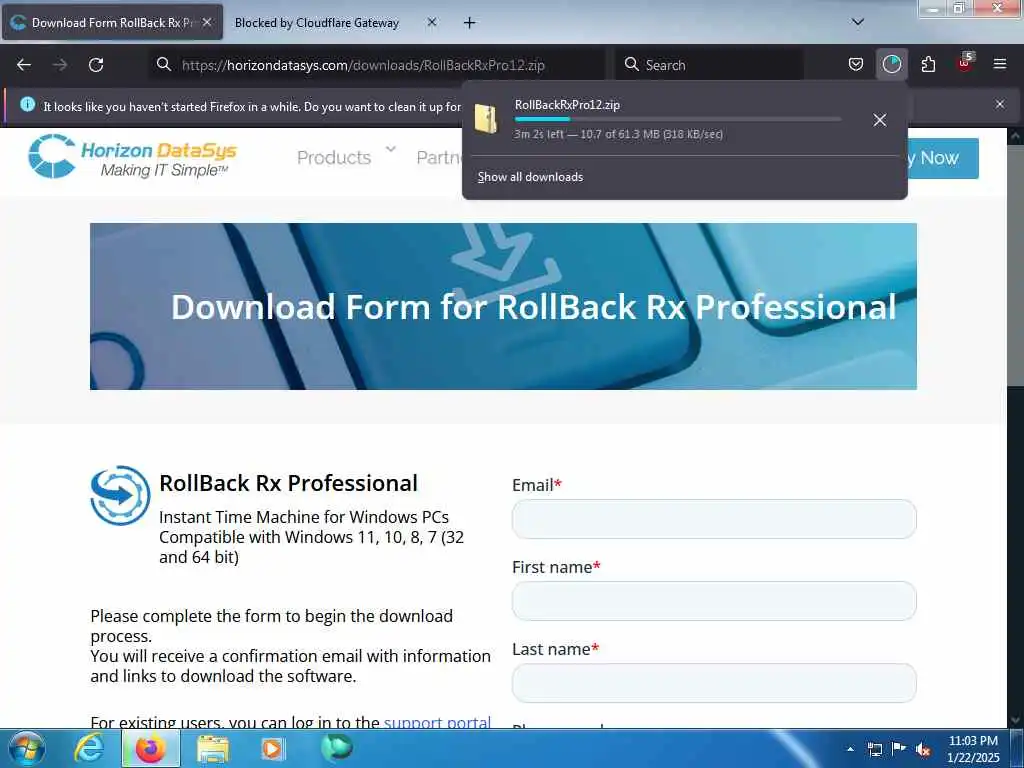Open the Firefox hamburger menu
The height and width of the screenshot is (768, 1024).
click(x=1000, y=64)
